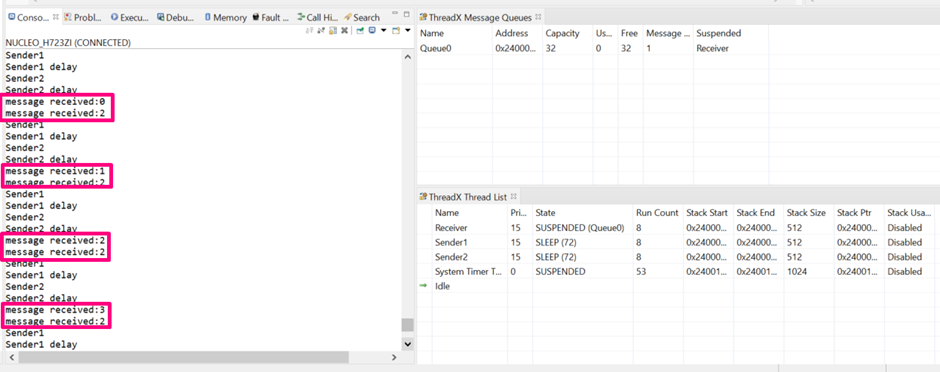Close the ThreadX Message Queues tab
The width and height of the screenshot is (940, 372).
point(538,17)
